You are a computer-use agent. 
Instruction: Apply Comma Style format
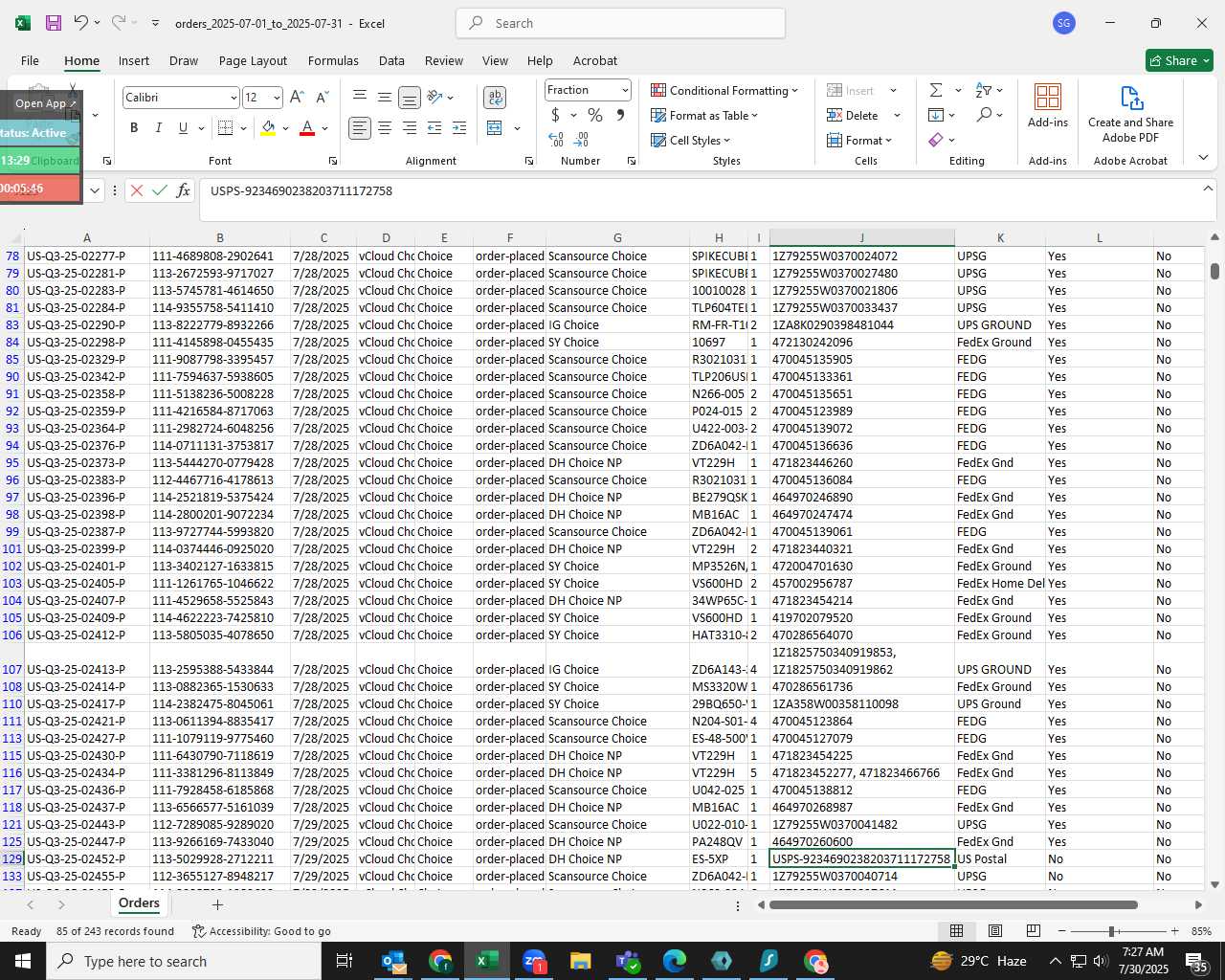click(621, 115)
